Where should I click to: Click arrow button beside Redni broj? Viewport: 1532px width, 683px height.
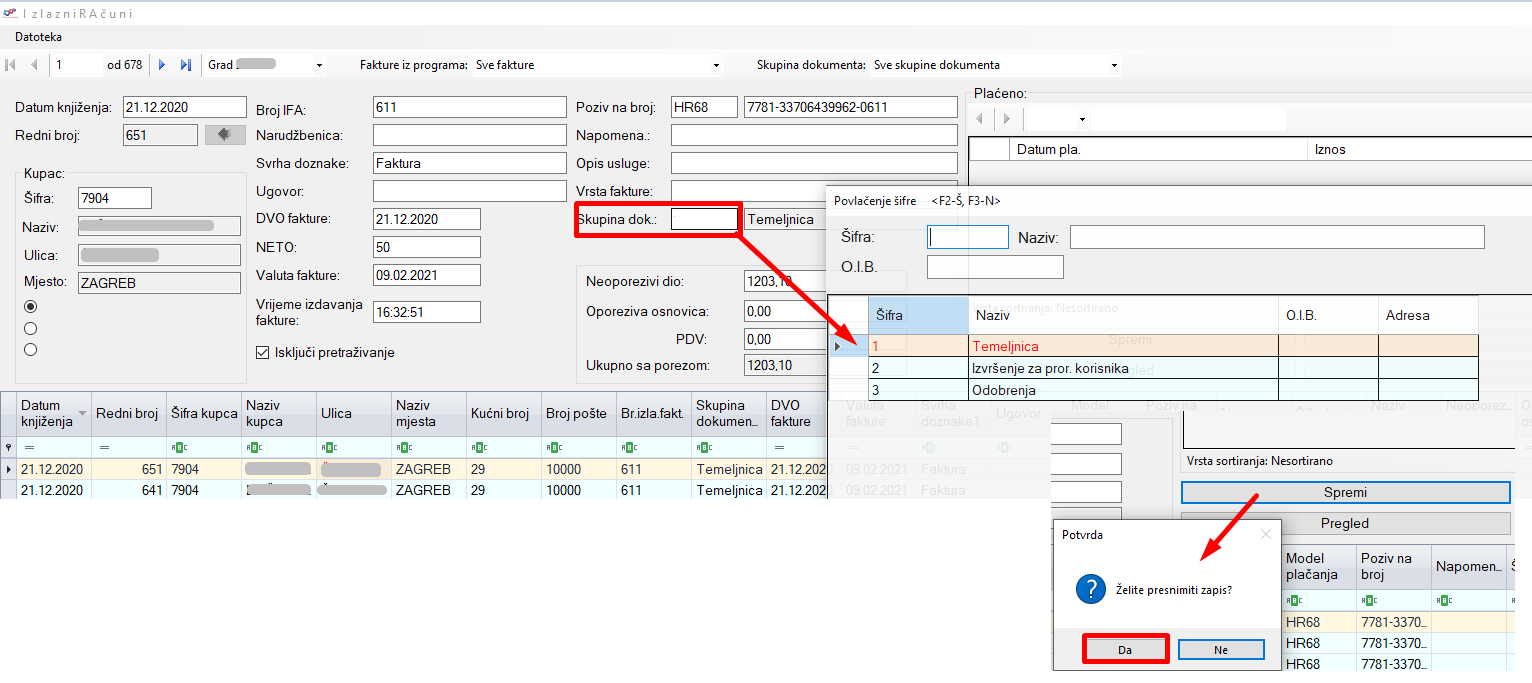(225, 135)
